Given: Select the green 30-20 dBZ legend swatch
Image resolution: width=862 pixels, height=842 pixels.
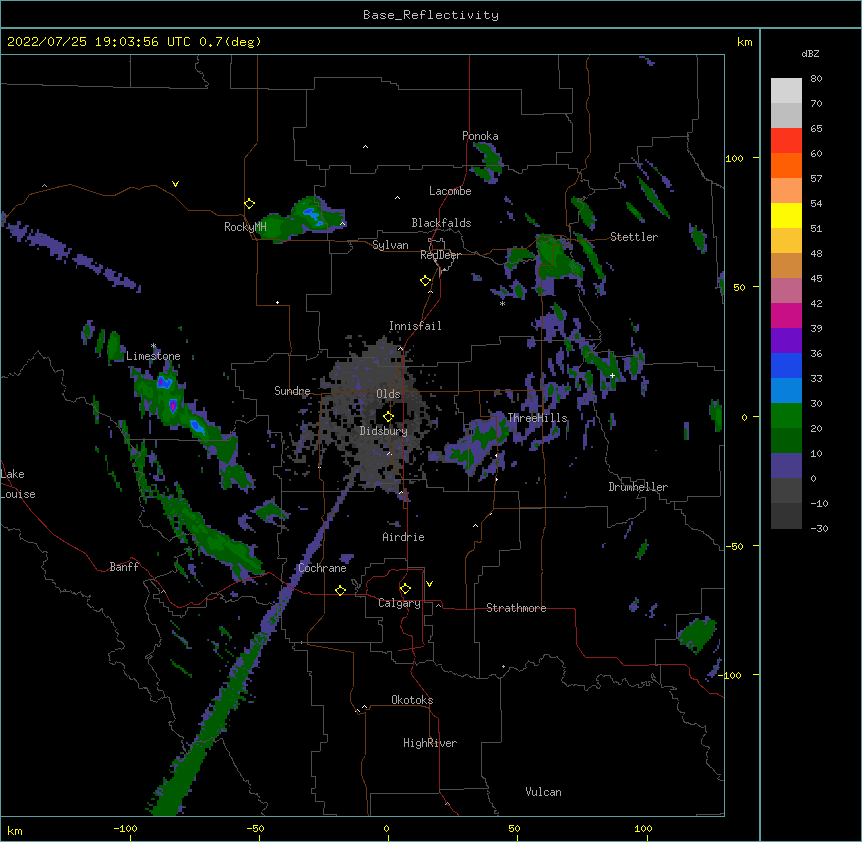Looking at the screenshot, I should [786, 416].
